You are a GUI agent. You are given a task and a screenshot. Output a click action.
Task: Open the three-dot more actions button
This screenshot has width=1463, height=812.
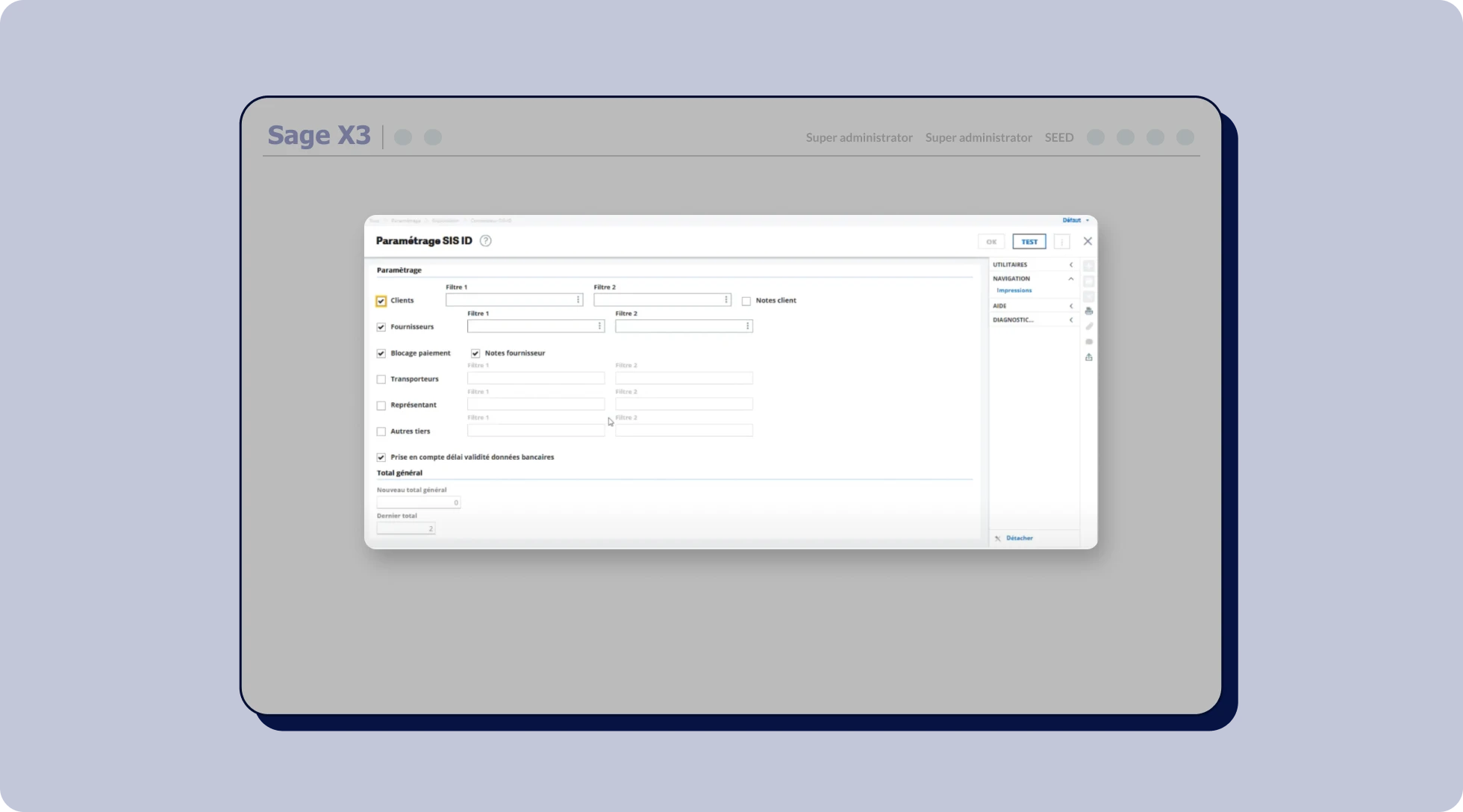point(1061,242)
